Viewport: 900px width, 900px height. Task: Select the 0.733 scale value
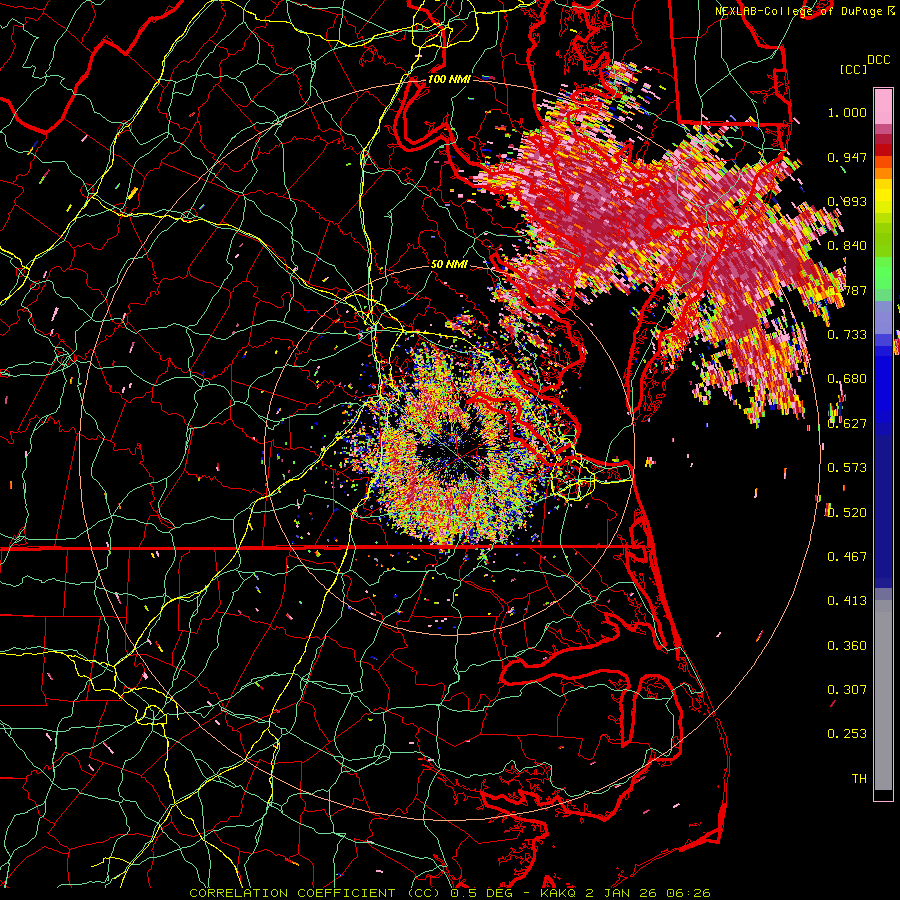pyautogui.click(x=847, y=335)
